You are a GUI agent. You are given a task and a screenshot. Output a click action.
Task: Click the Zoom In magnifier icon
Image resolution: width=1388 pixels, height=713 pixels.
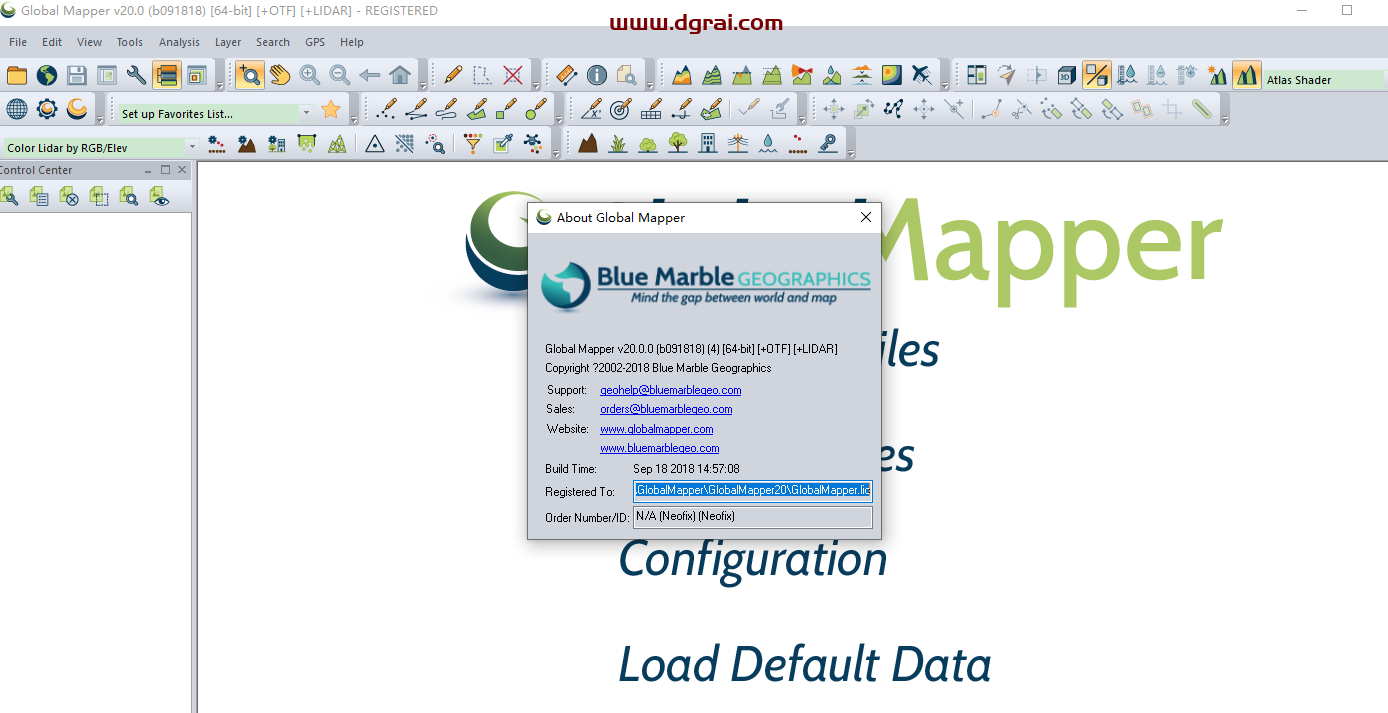coord(310,75)
